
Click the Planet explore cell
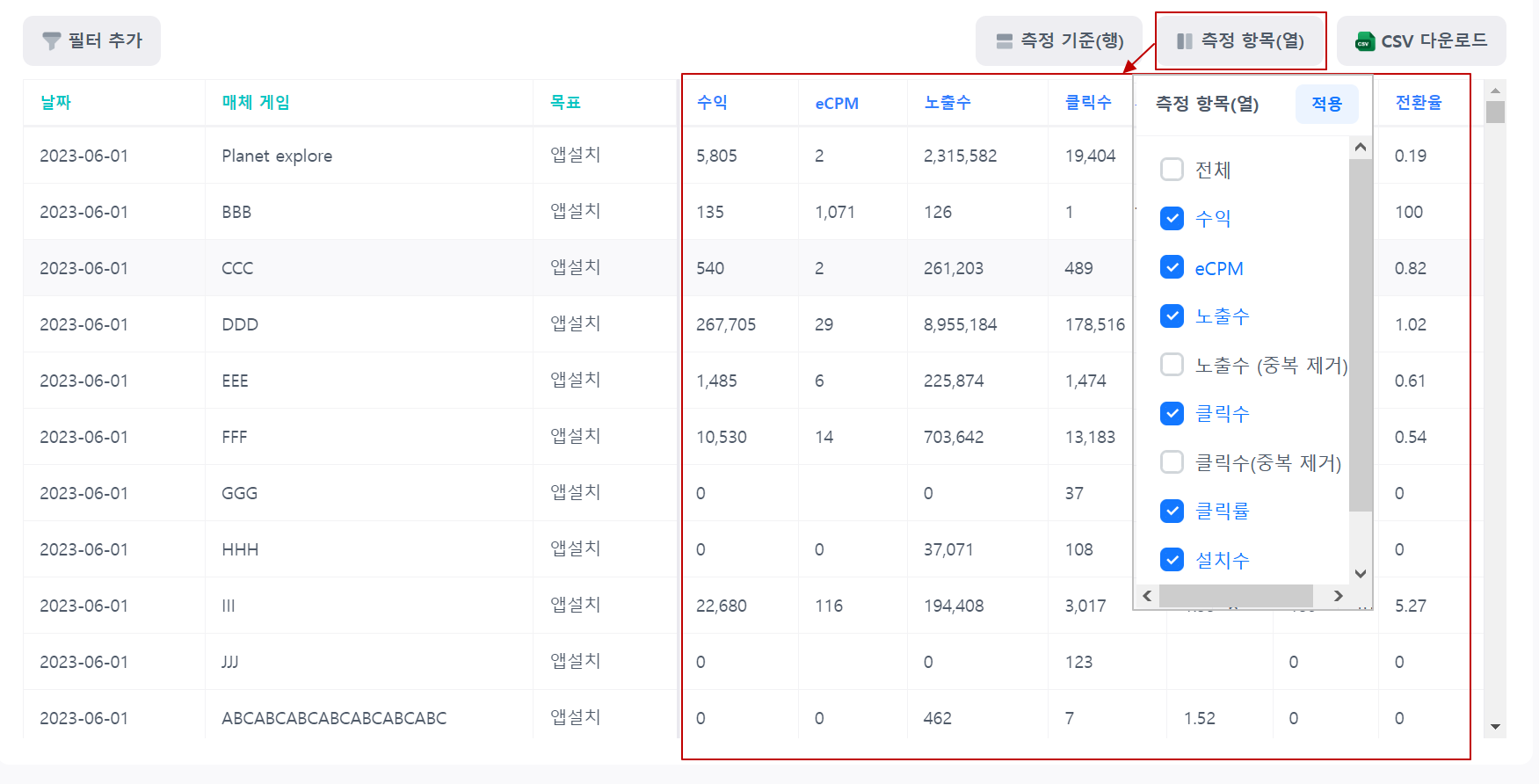click(277, 156)
